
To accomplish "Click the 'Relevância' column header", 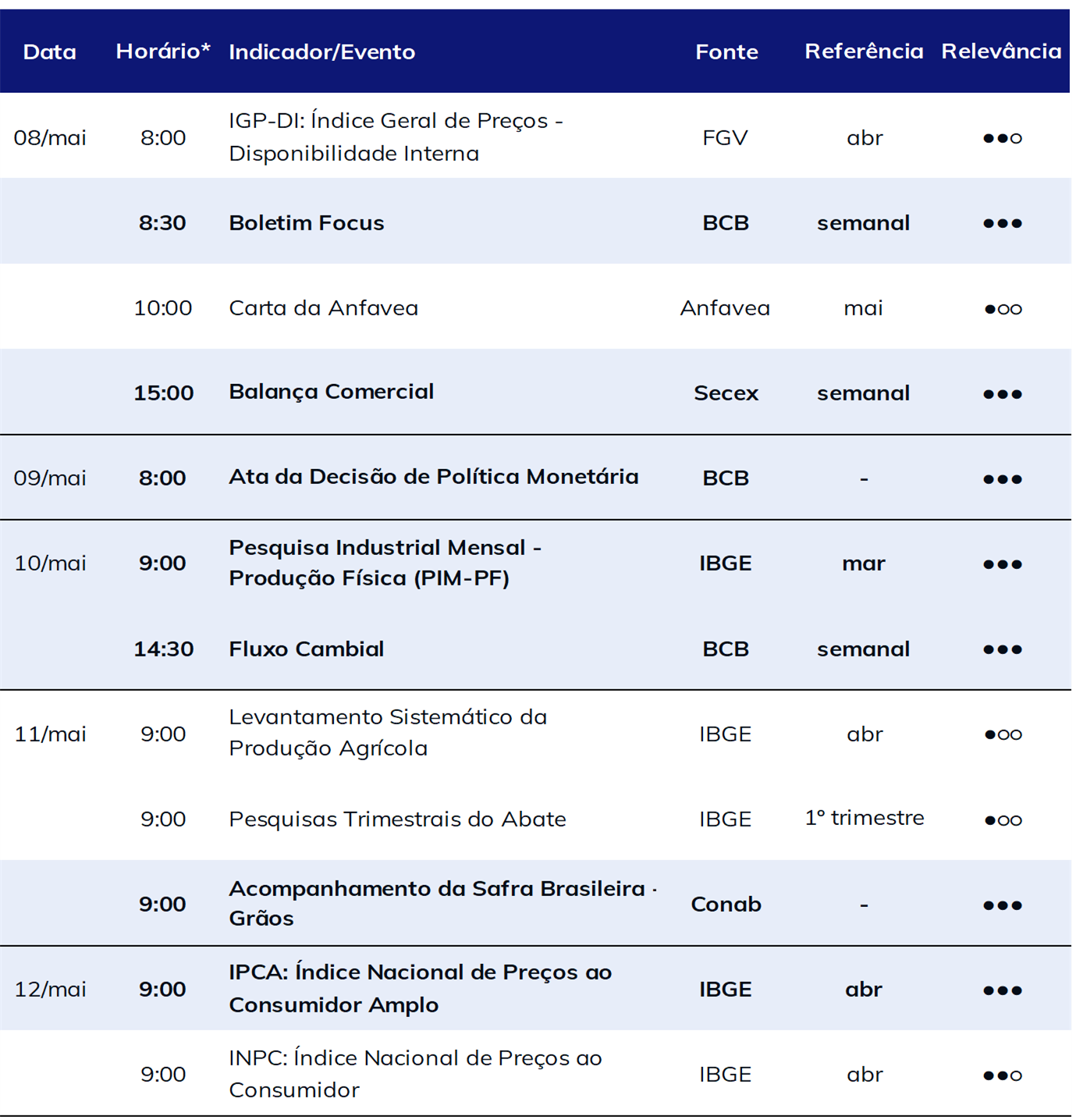I will point(1001,52).
